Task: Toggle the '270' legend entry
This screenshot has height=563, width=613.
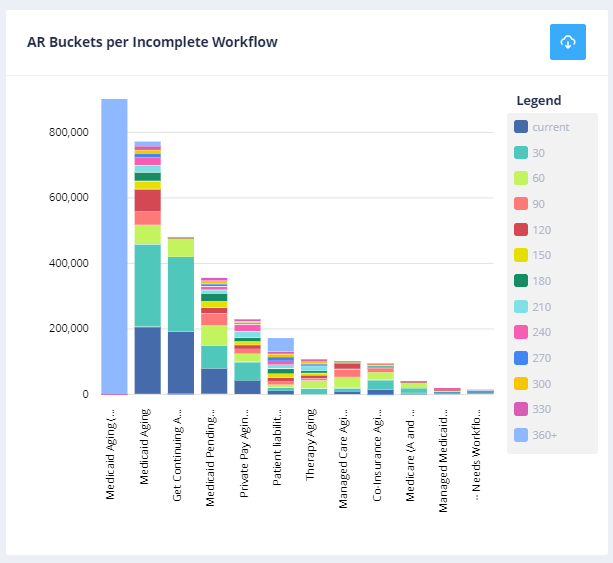Action: pyautogui.click(x=540, y=358)
